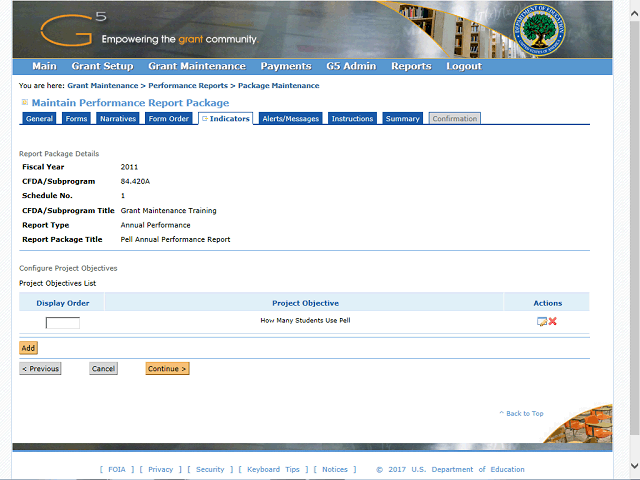
Task: Switch to the Forms tab
Action: pyautogui.click(x=76, y=118)
